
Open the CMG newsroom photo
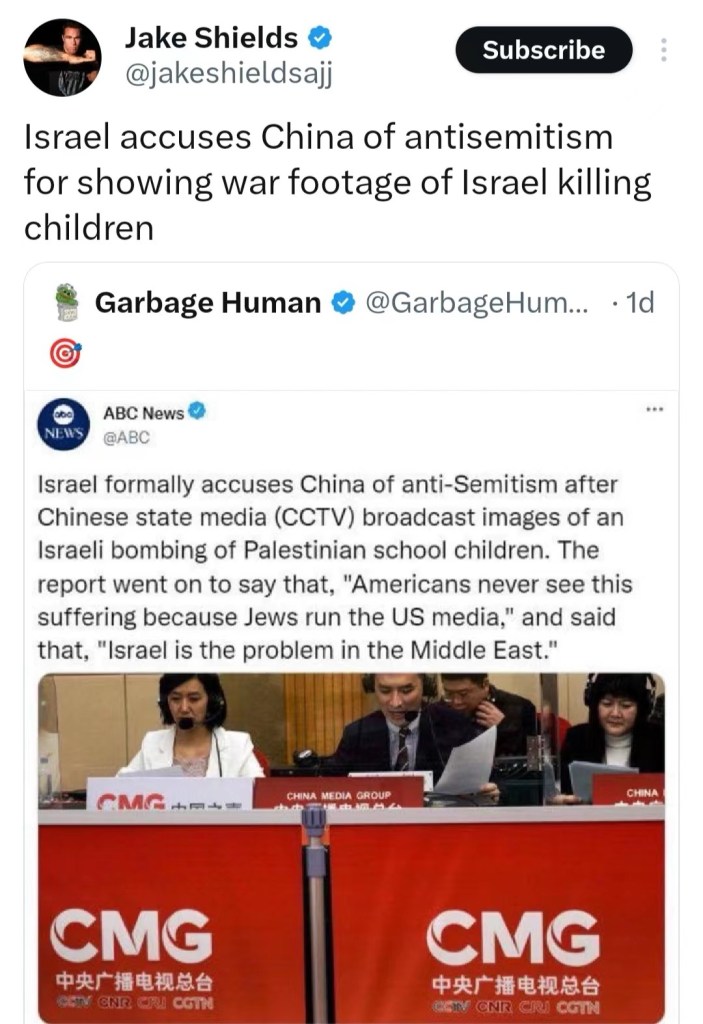[352, 847]
